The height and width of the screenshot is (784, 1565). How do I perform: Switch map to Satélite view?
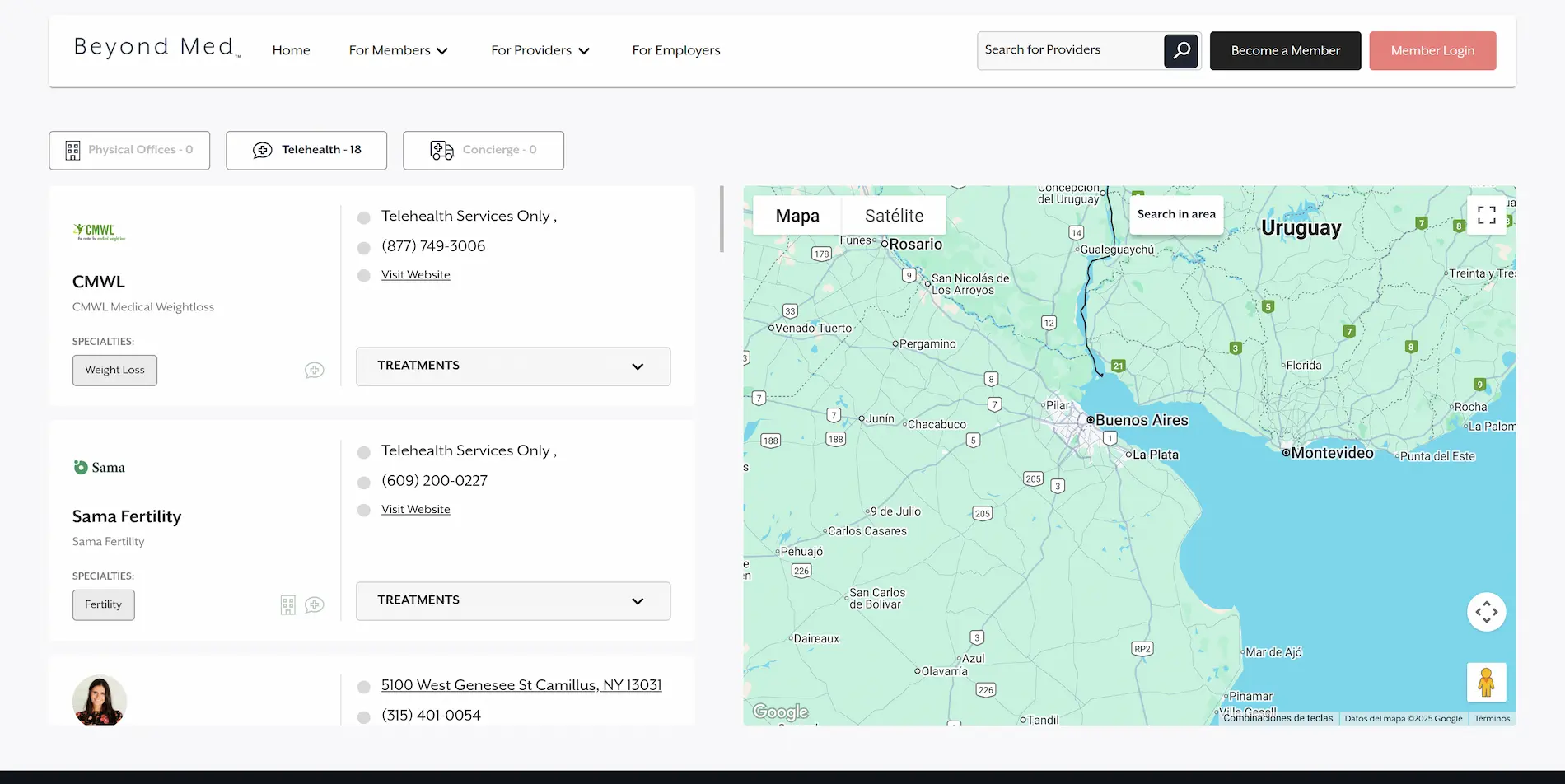(894, 216)
